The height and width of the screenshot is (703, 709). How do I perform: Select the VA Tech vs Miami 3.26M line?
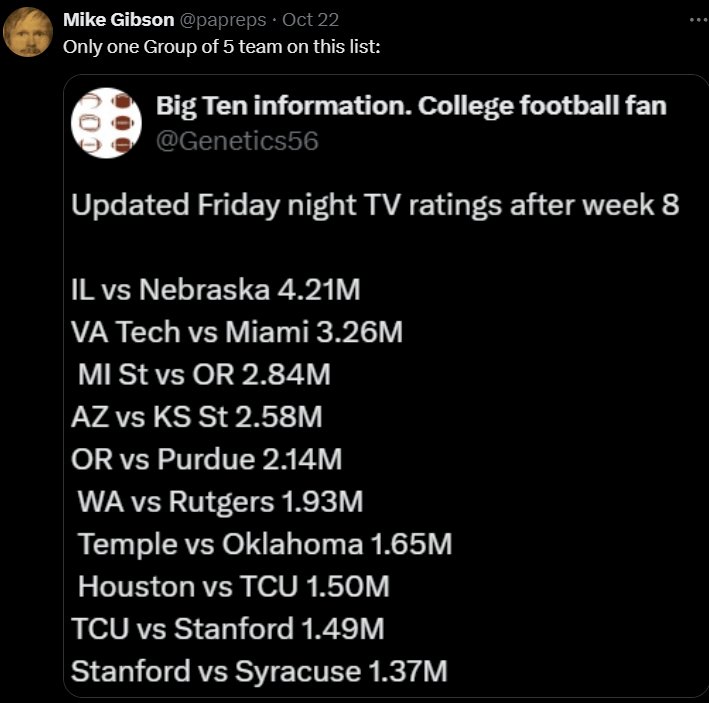tap(237, 332)
